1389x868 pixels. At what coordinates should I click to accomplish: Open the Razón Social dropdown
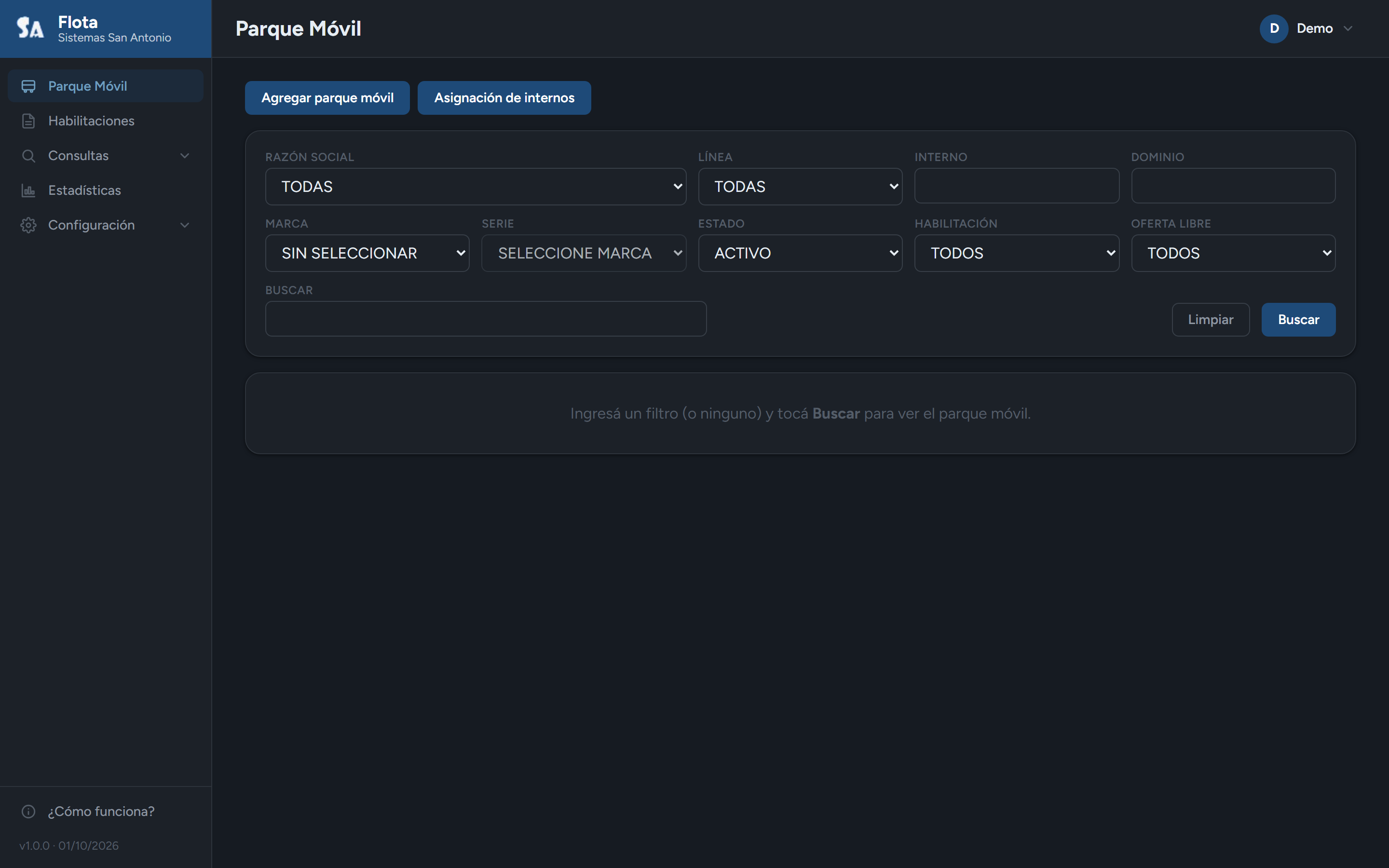click(475, 187)
